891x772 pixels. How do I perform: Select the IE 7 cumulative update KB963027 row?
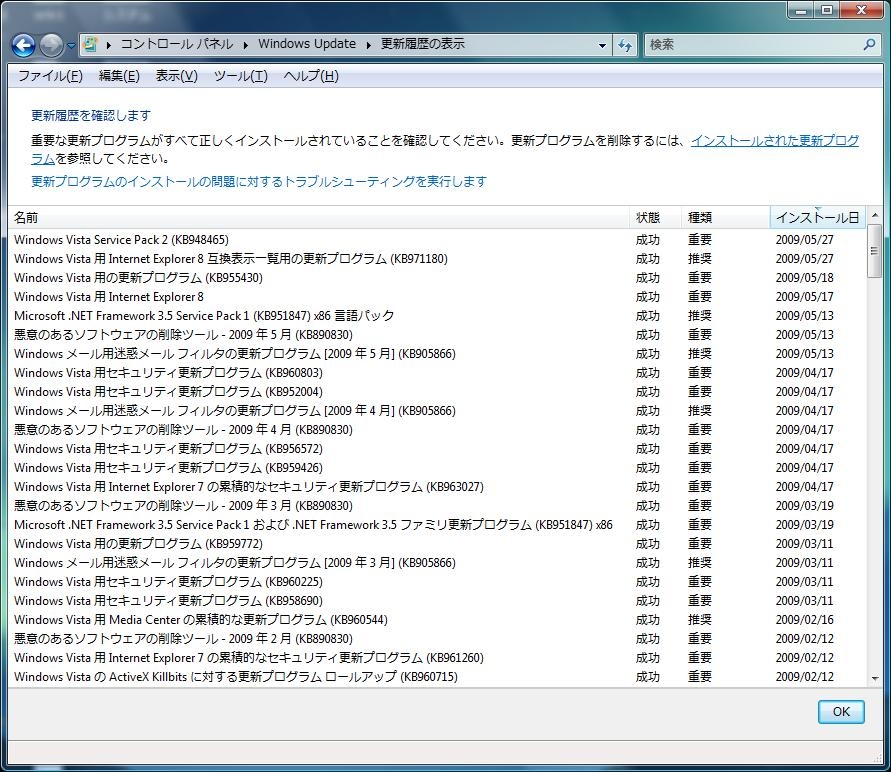(436, 487)
